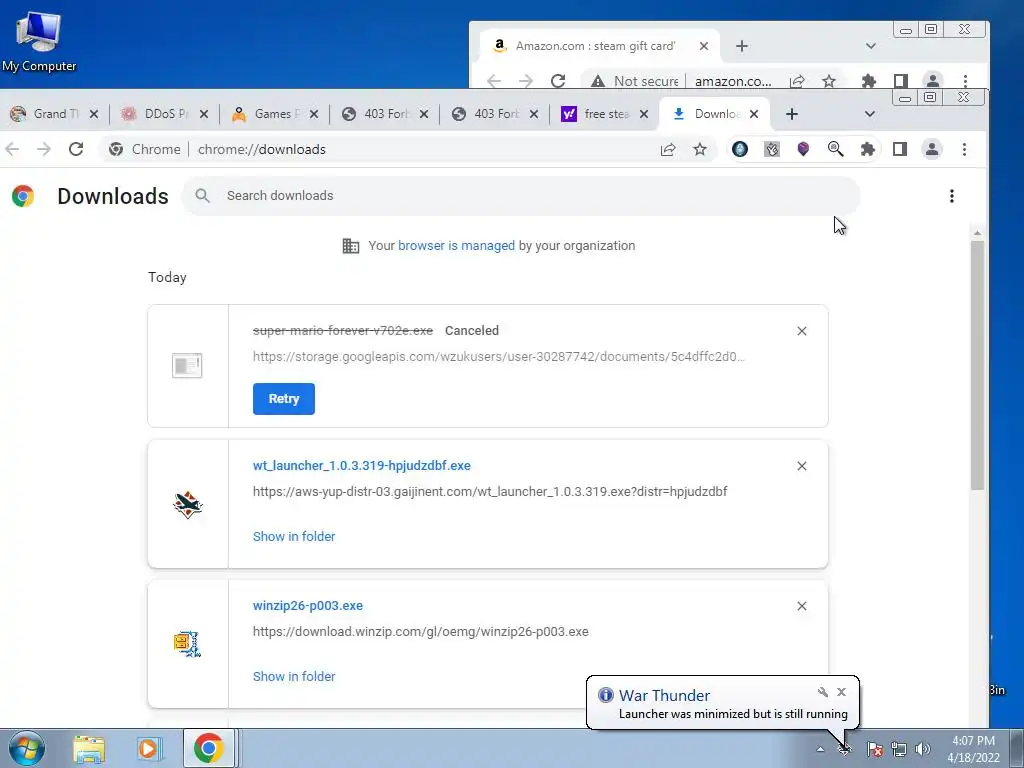Close the Grand Theft tab

tap(93, 114)
